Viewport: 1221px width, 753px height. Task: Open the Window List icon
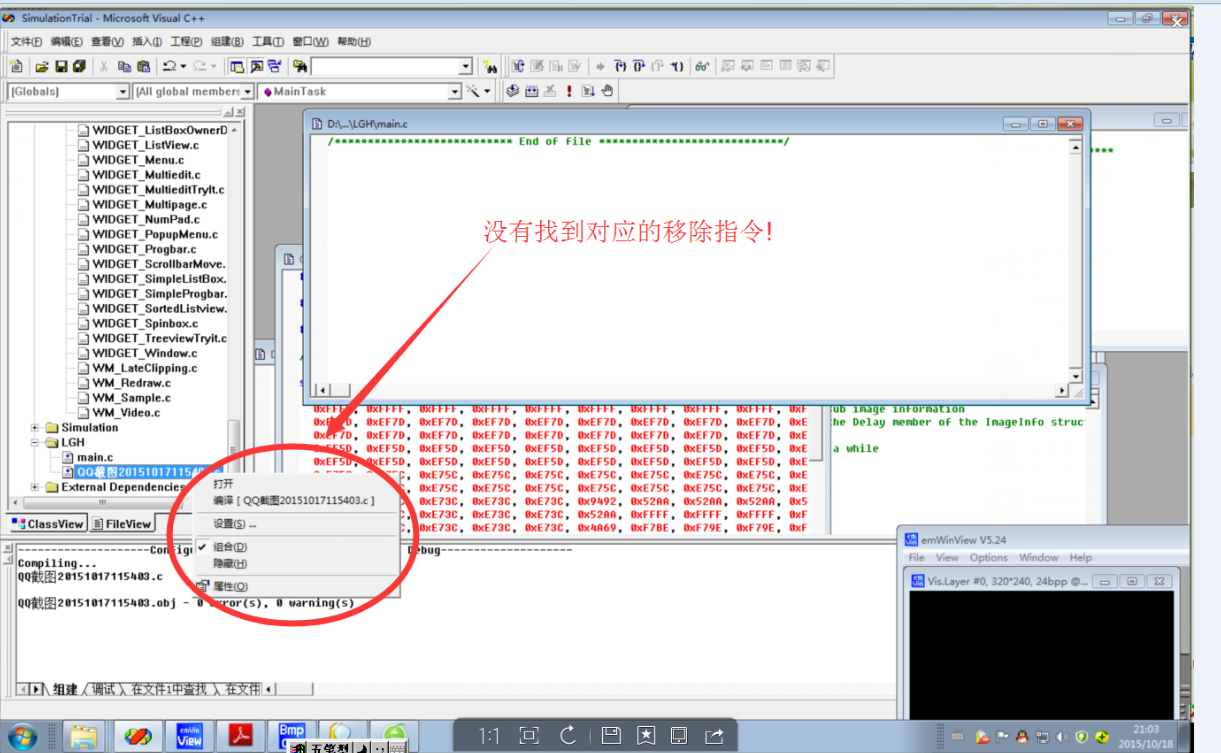click(x=275, y=67)
